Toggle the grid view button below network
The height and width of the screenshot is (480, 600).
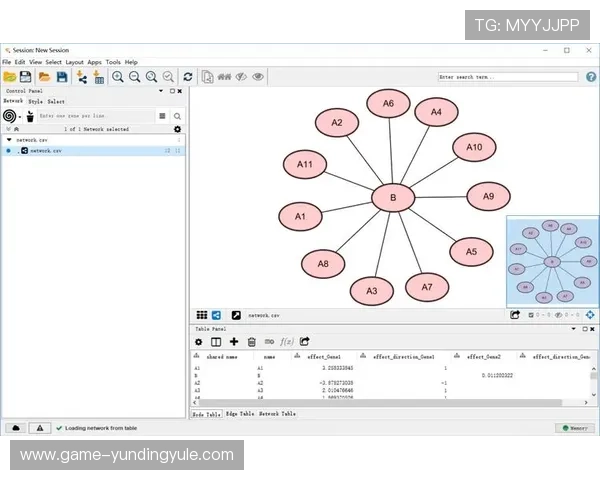pos(201,315)
